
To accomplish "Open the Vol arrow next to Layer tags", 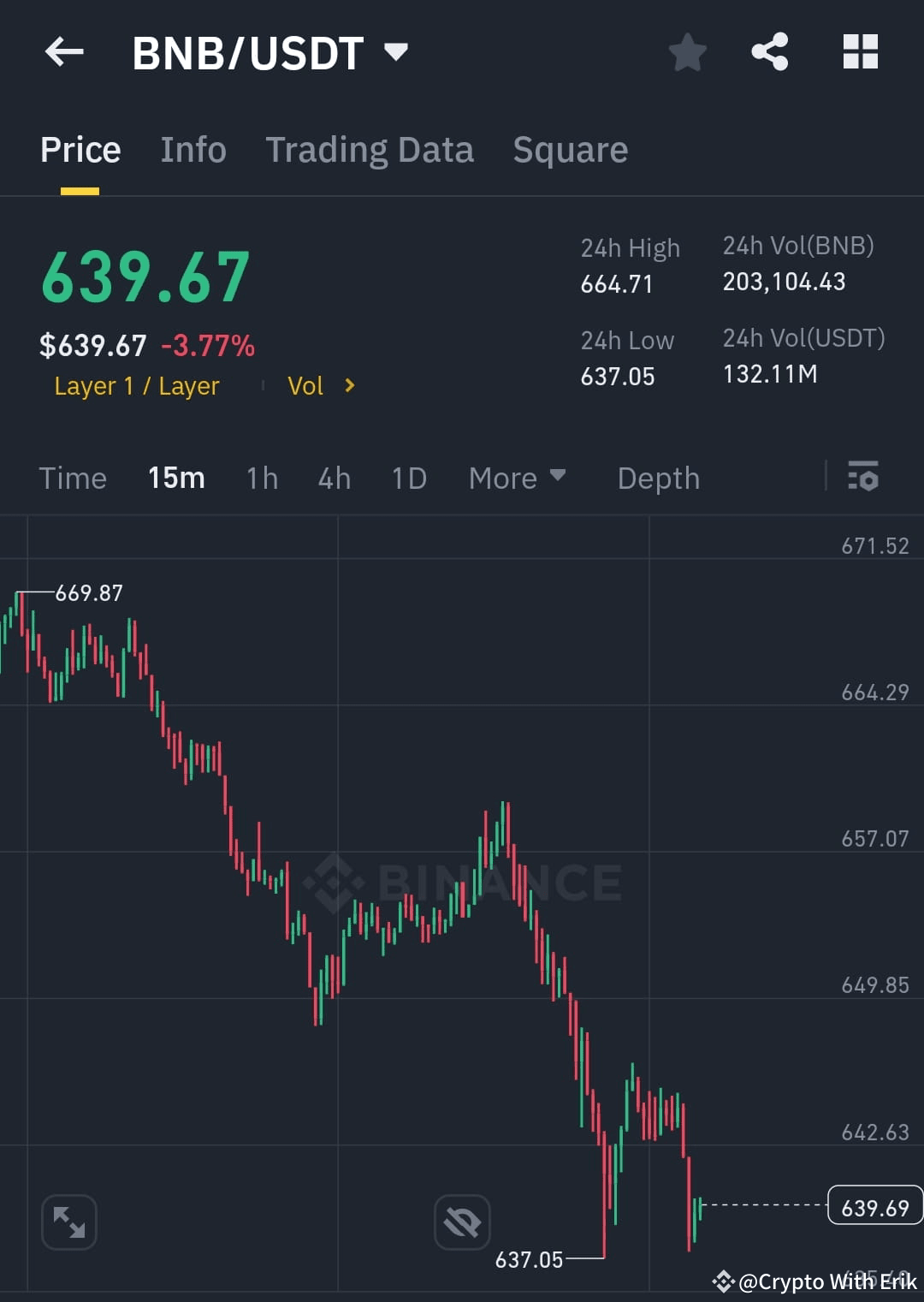I will tap(349, 386).
